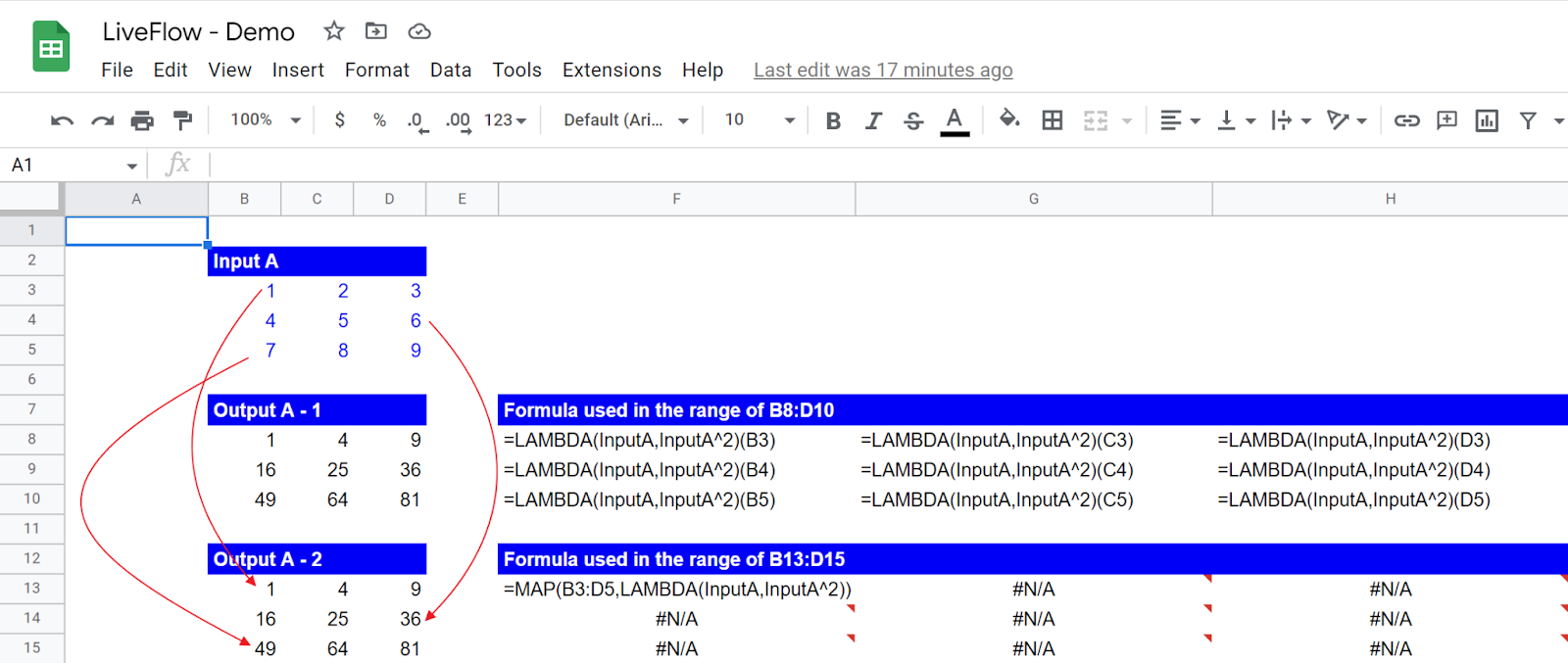
Task: Insert a link
Action: tap(1407, 120)
